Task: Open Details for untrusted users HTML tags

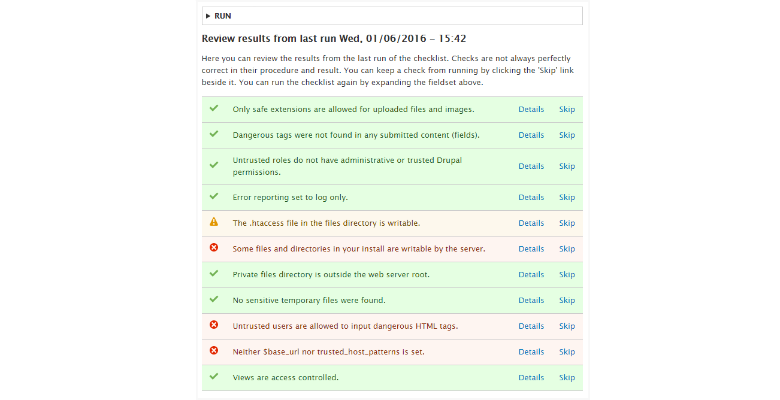Action: 531,326
